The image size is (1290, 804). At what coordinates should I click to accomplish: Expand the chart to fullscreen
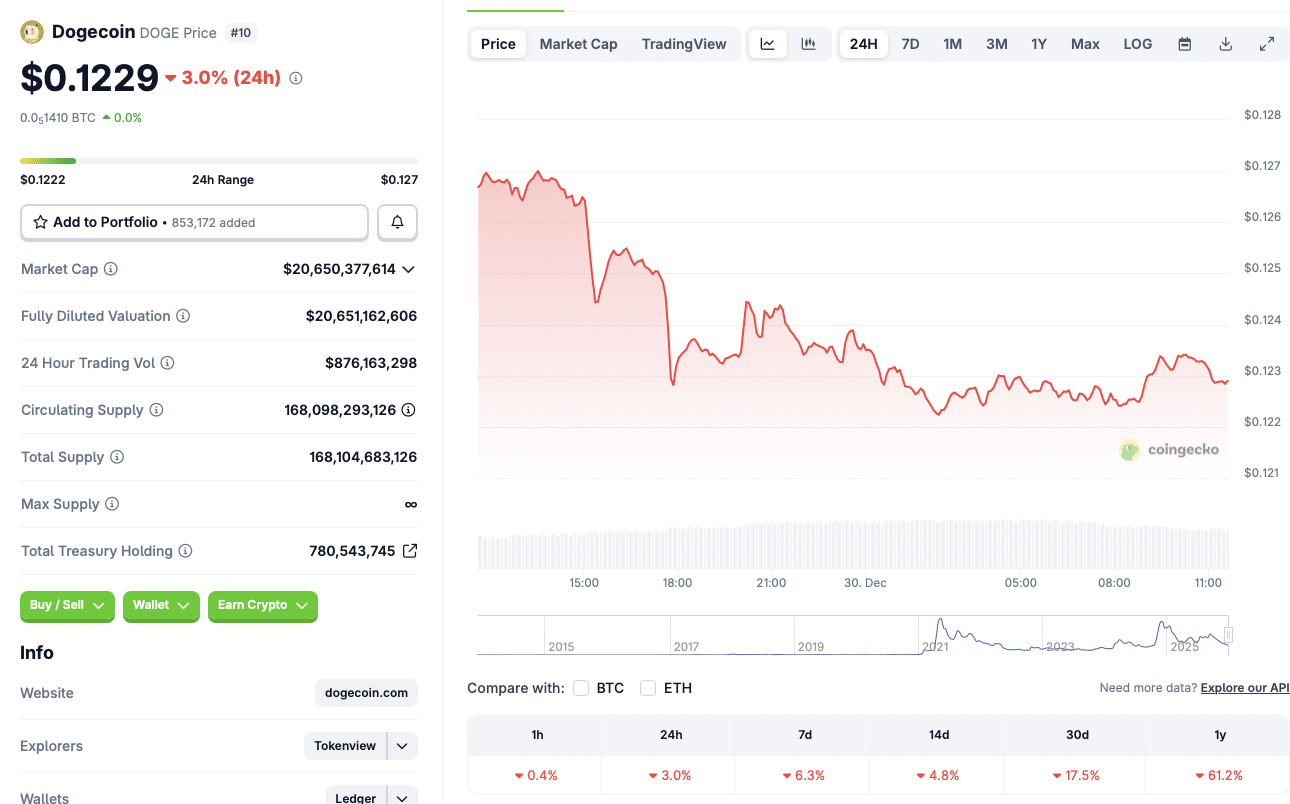click(1266, 44)
